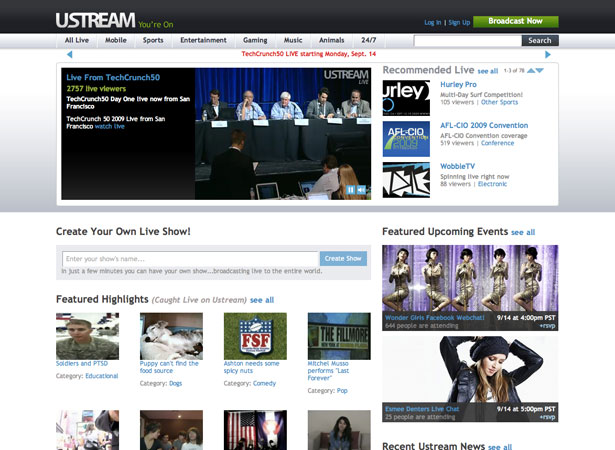Open the Mobile tab
615x450 pixels.
click(116, 40)
